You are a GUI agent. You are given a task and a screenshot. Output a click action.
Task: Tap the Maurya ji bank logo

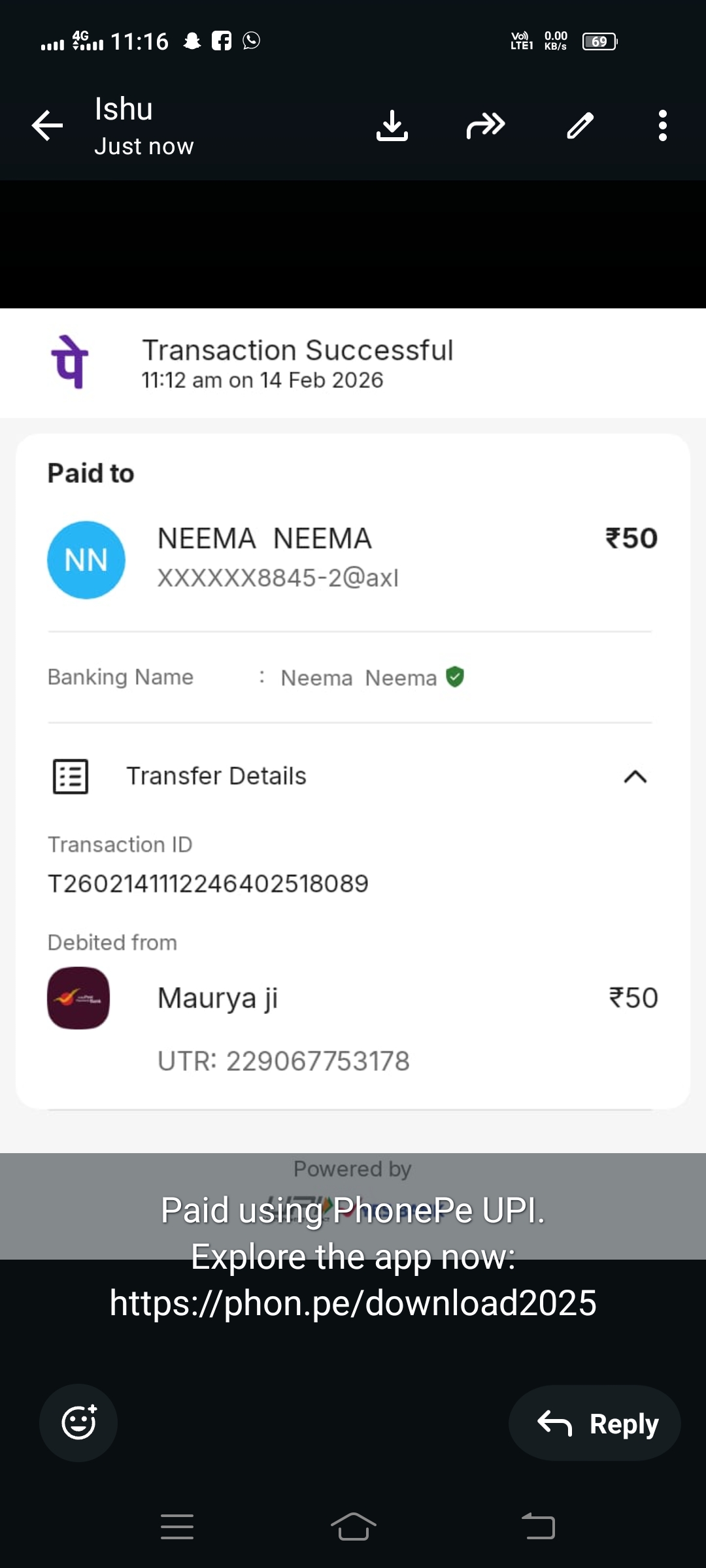click(78, 998)
